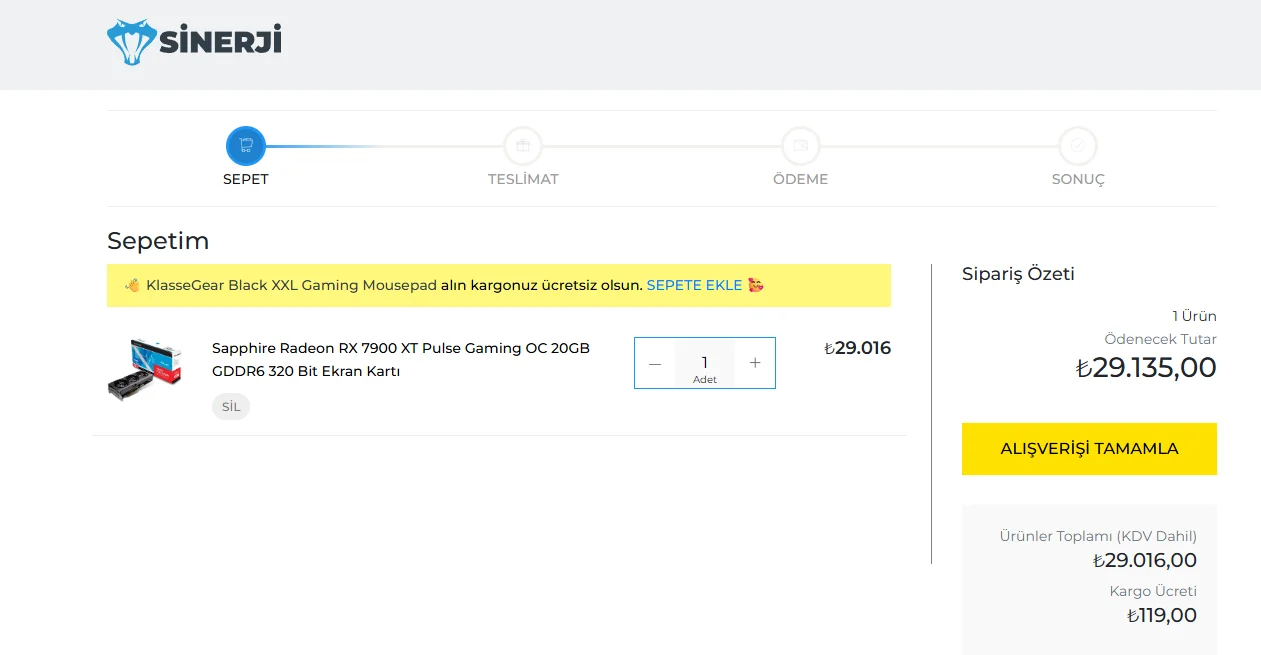Click the Sipariş Özeti heading
This screenshot has height=655, width=1261.
(1018, 274)
